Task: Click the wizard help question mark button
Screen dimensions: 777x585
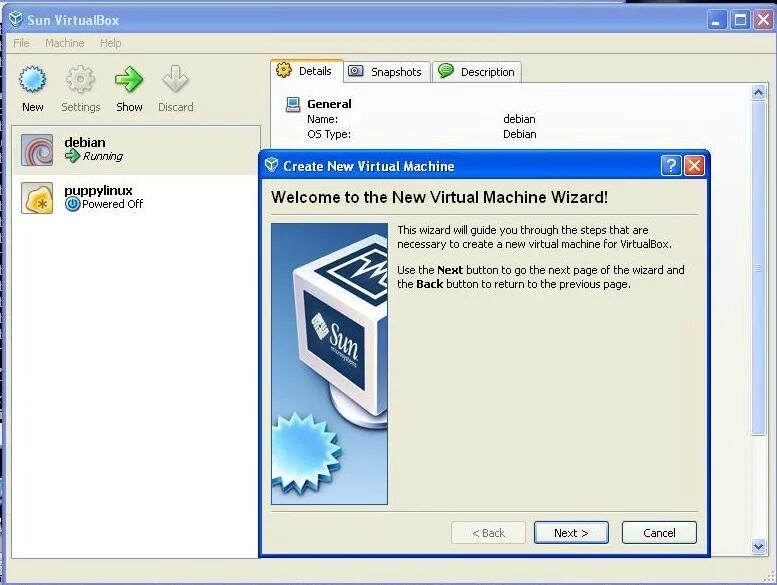Action: tap(671, 165)
